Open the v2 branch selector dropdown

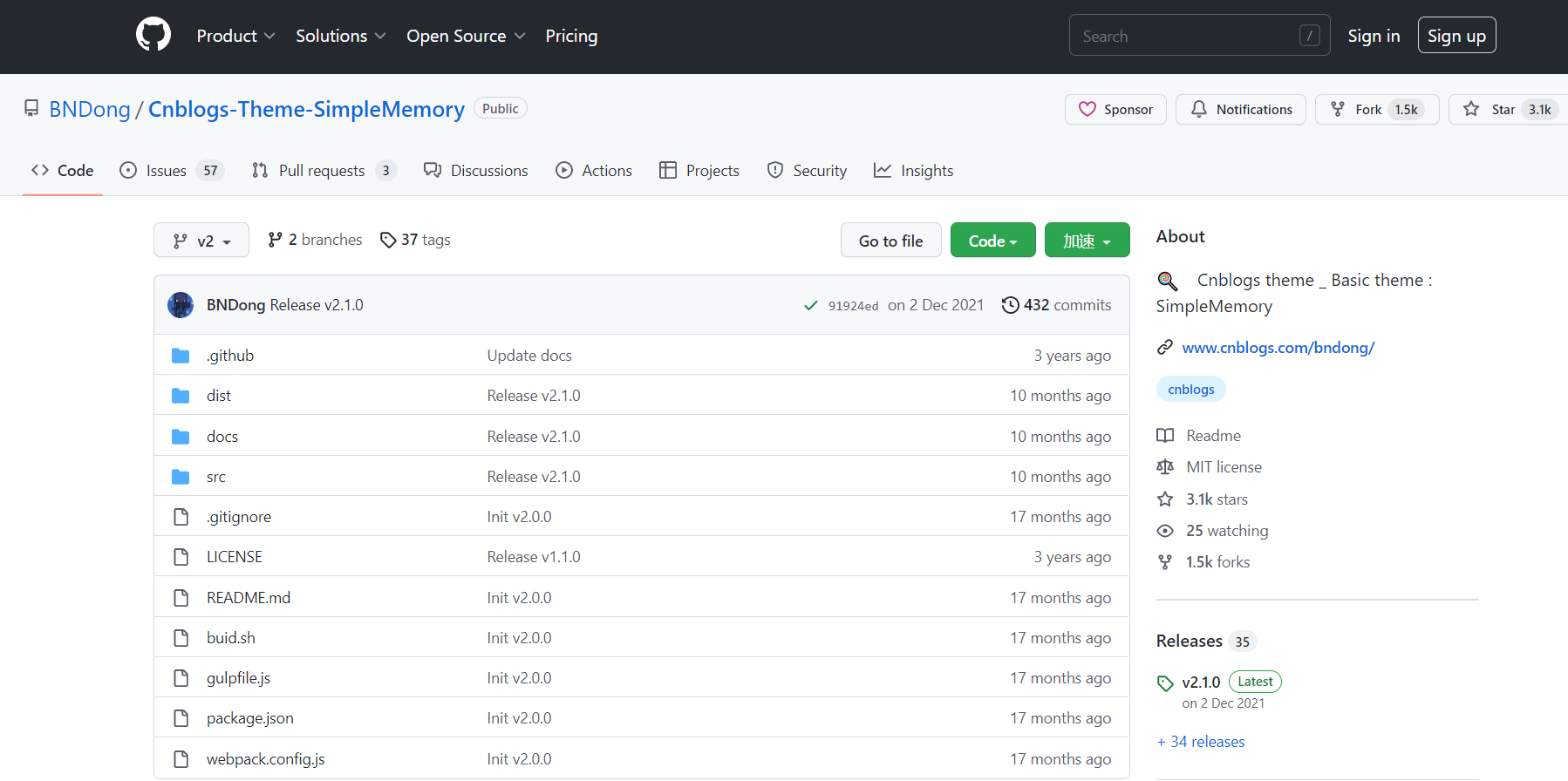(x=201, y=240)
